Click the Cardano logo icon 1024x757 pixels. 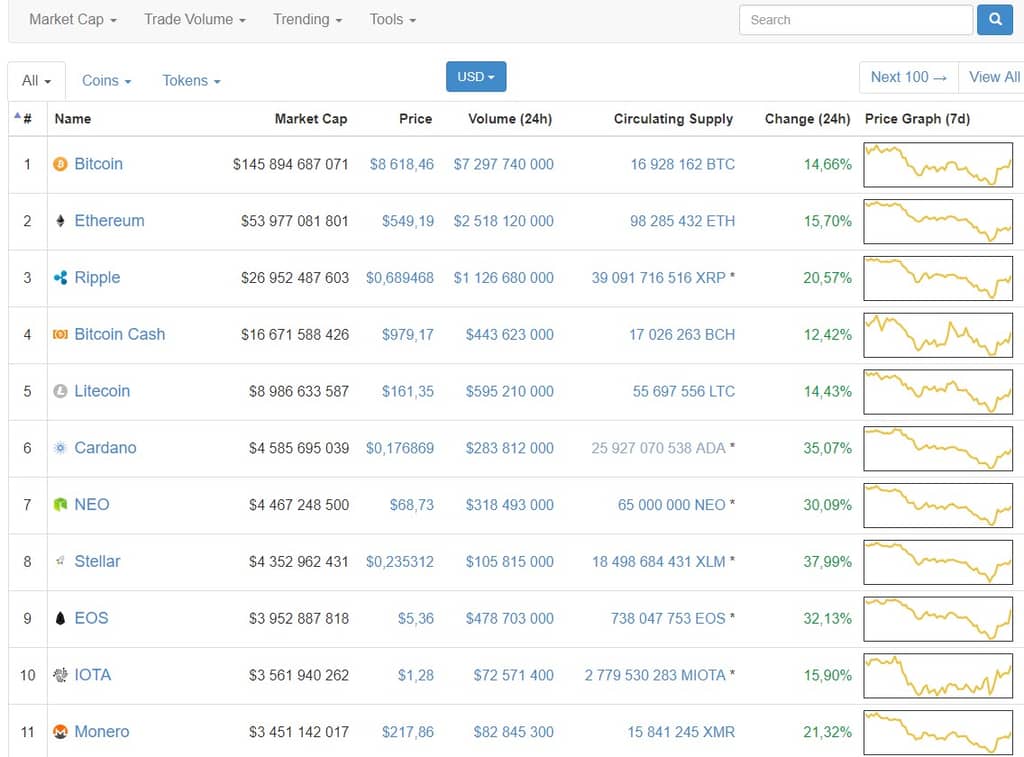click(60, 448)
